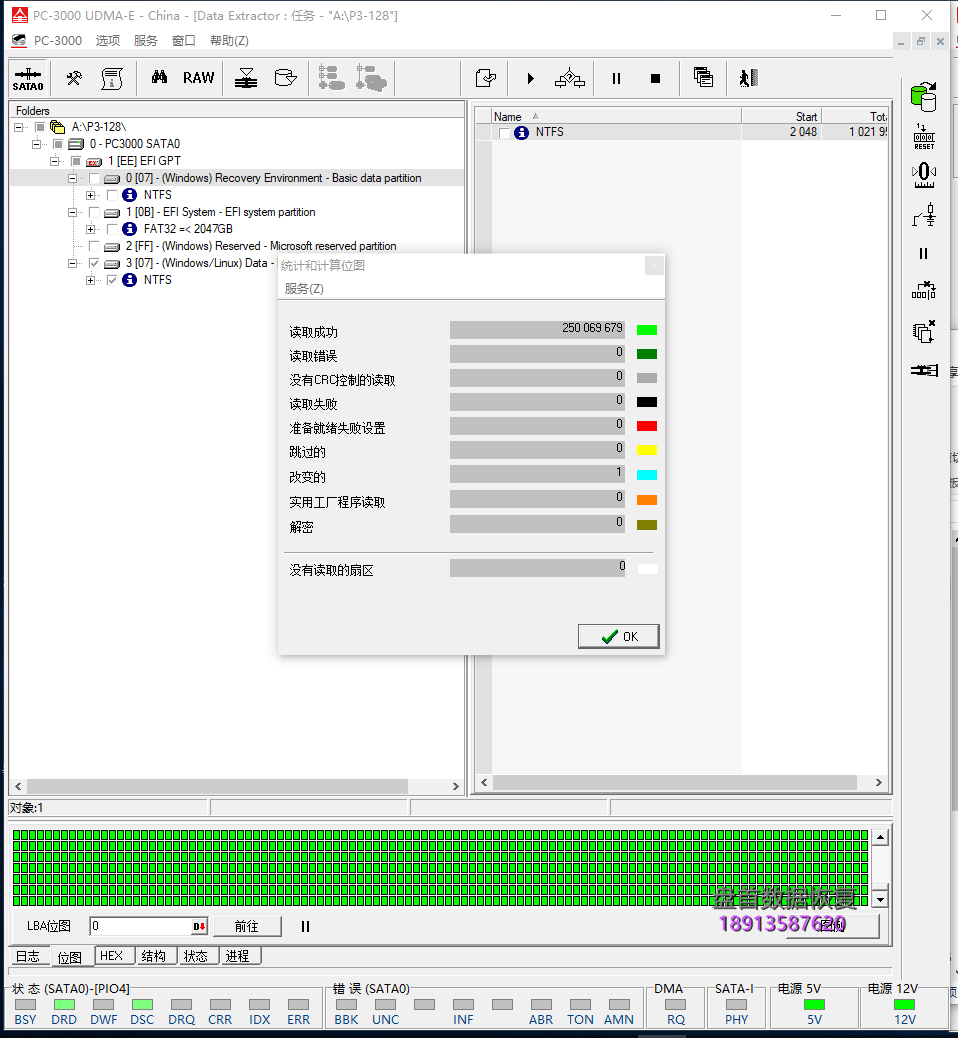
Task: Select the green disk copy icon on the right panel
Action: (922, 95)
